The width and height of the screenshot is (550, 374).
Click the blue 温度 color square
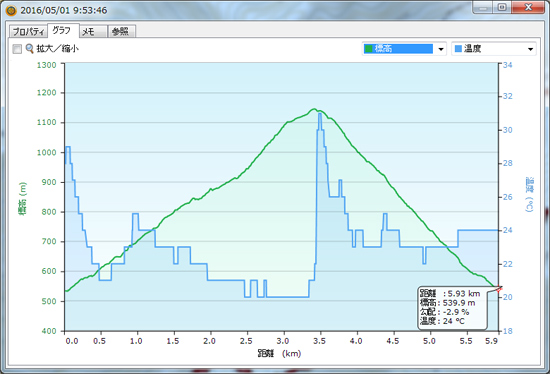tap(458, 49)
